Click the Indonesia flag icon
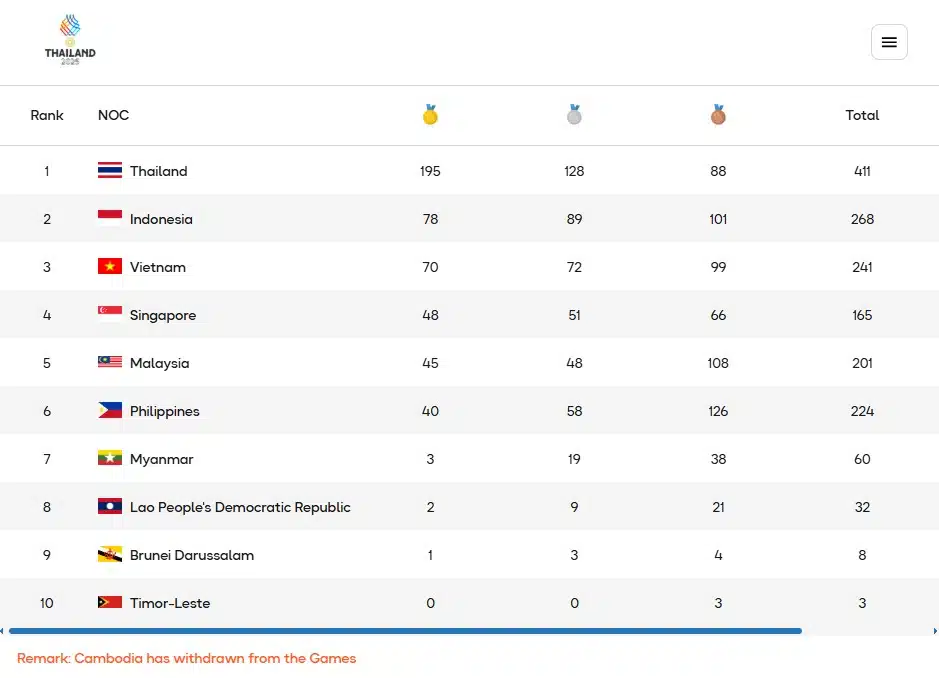Image resolution: width=939 pixels, height=678 pixels. [x=110, y=219]
